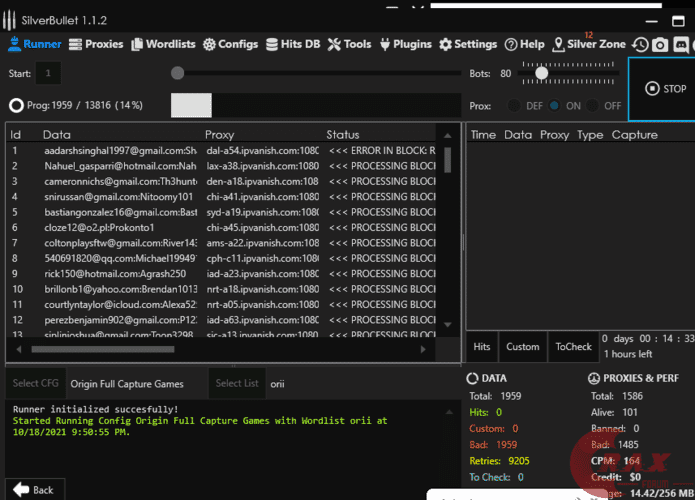The image size is (695, 500).
Task: Sort by the Data column header in bot list
Action: [x=57, y=135]
